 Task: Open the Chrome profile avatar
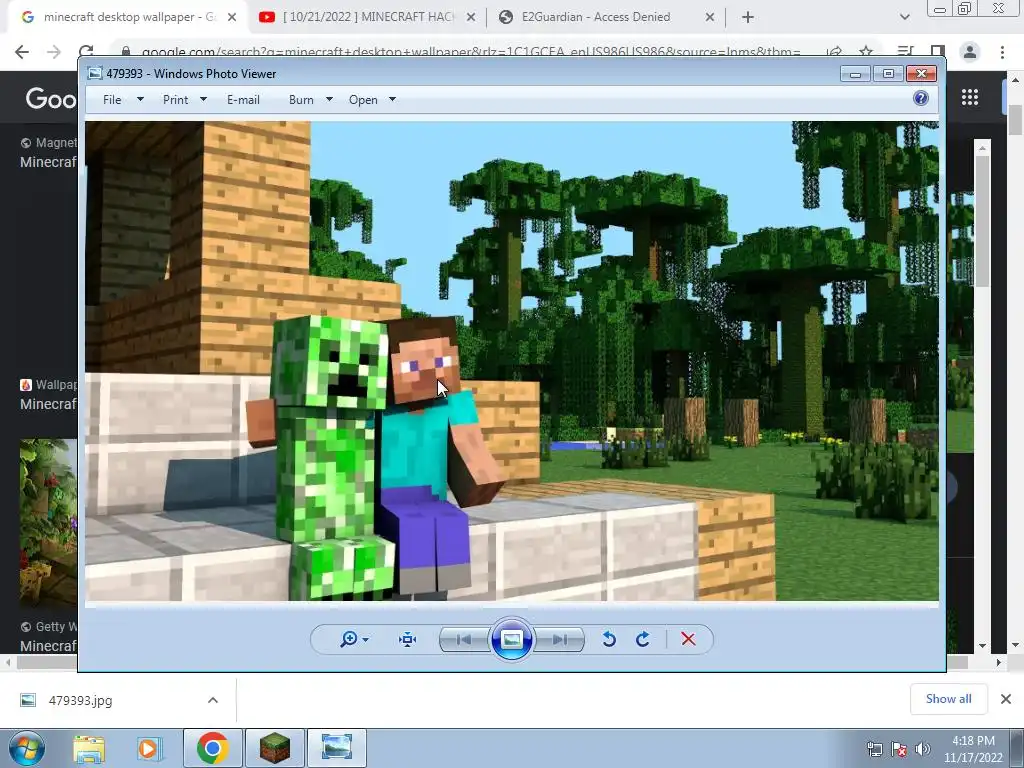pyautogui.click(x=970, y=52)
